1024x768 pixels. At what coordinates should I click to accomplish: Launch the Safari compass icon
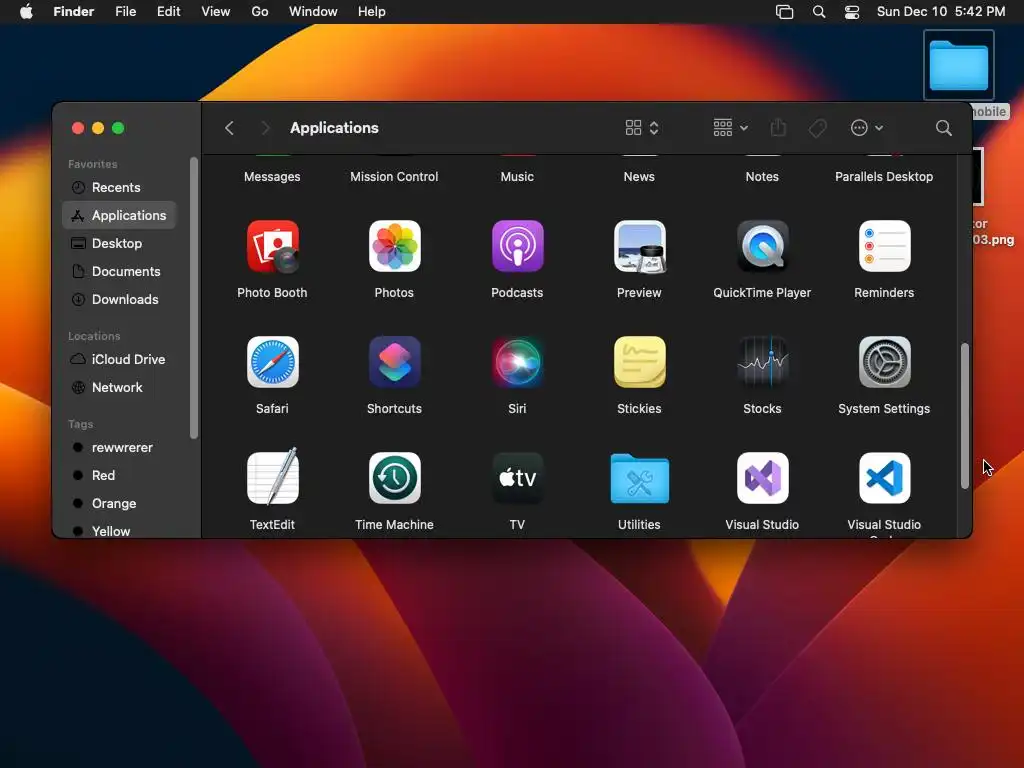272,362
